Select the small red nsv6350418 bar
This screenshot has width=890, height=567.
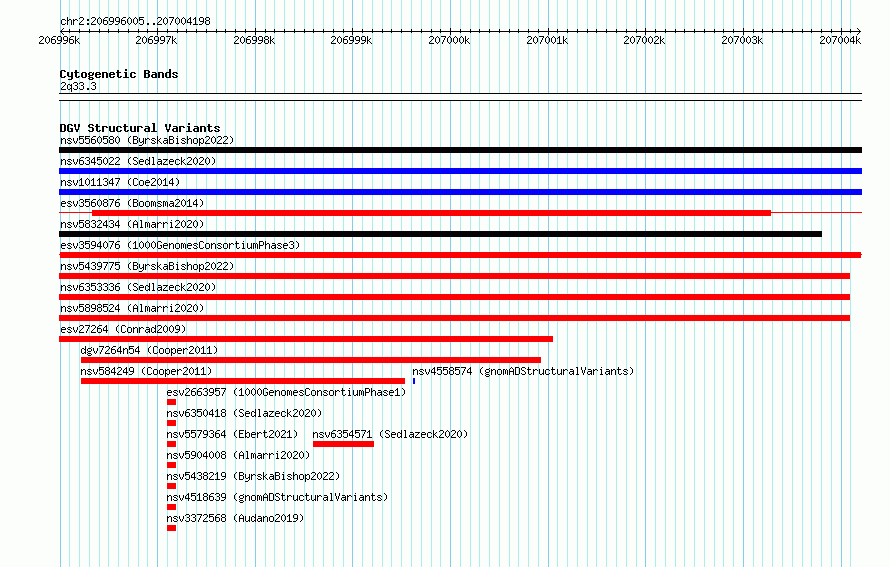tap(171, 423)
